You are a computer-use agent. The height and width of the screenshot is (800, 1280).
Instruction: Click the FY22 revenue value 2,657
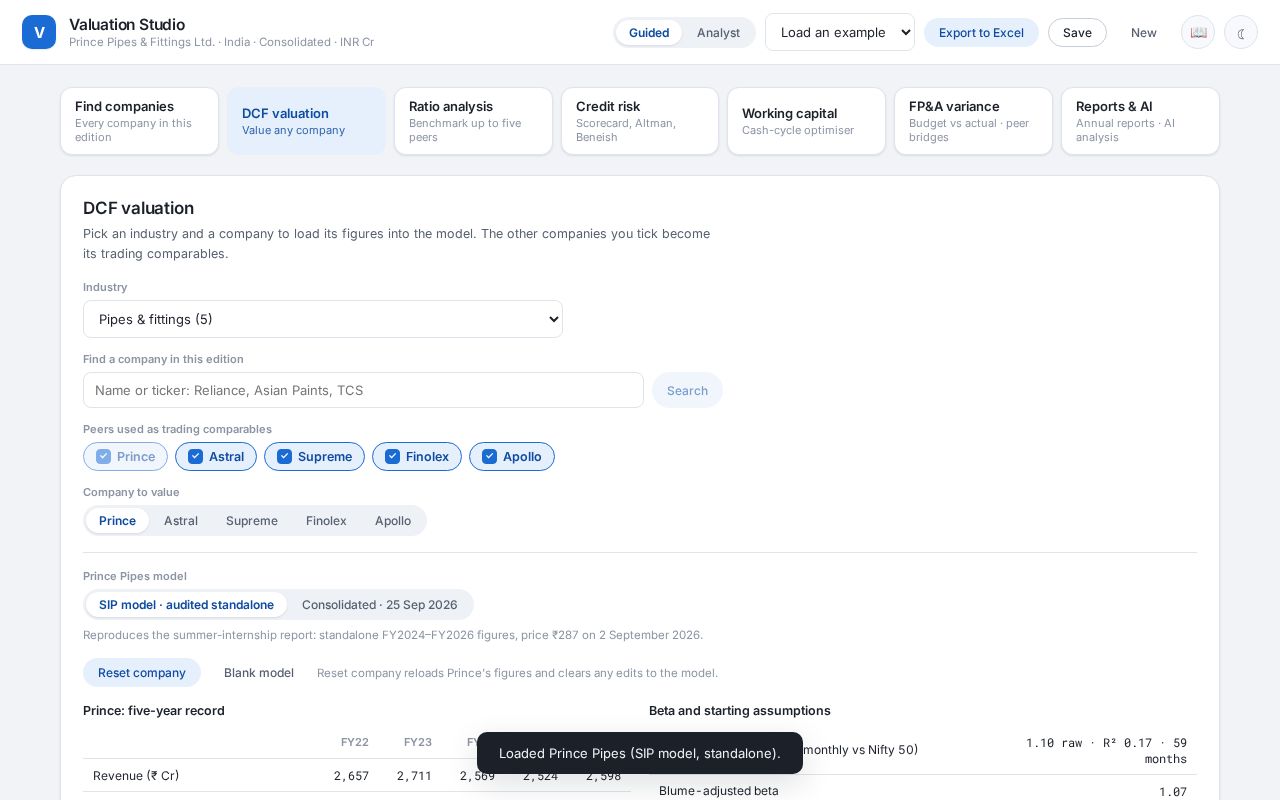point(351,775)
